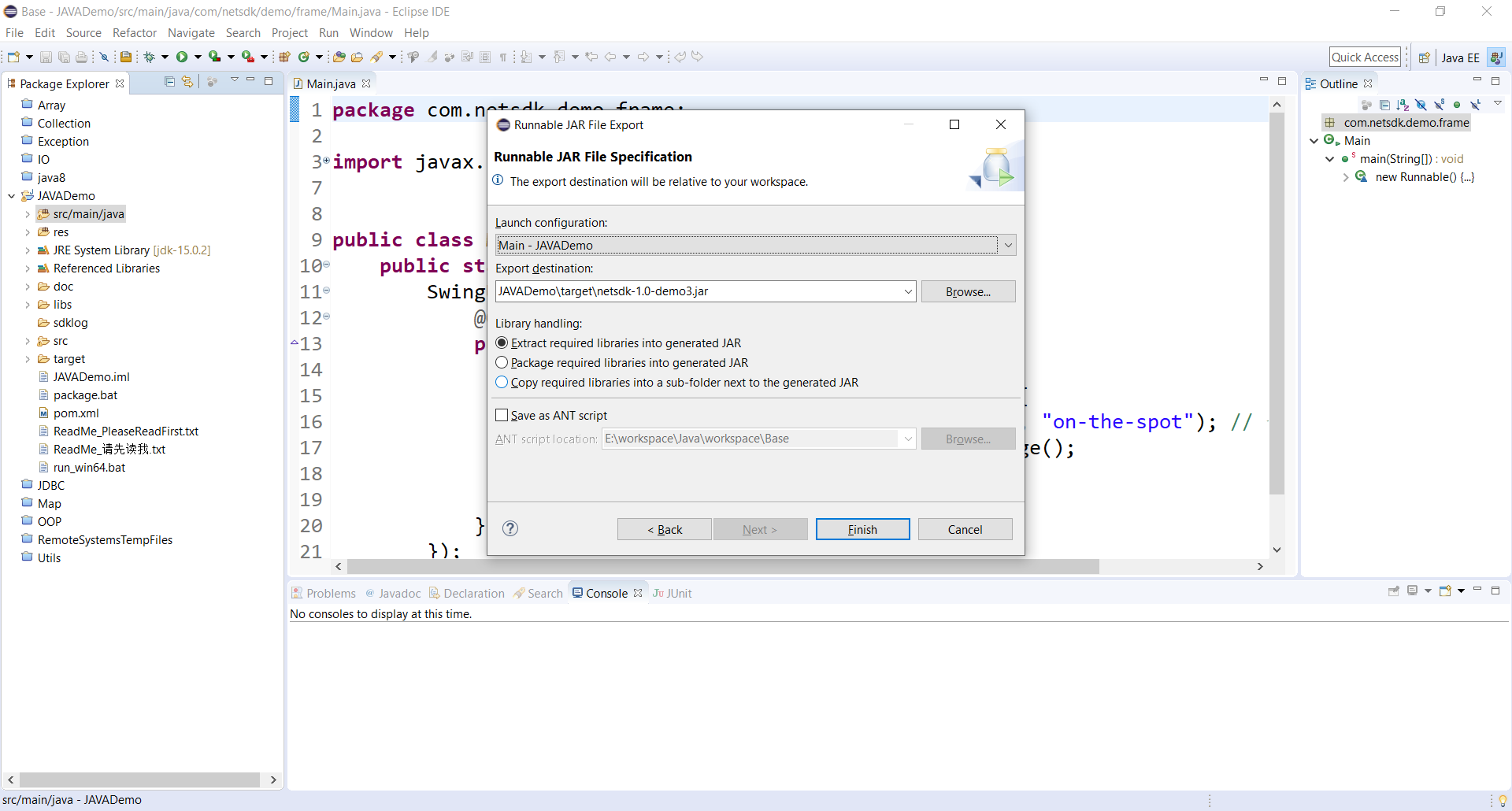Click the Open Perspective icon
Screen dimensions: 1512x811
click(x=1424, y=57)
